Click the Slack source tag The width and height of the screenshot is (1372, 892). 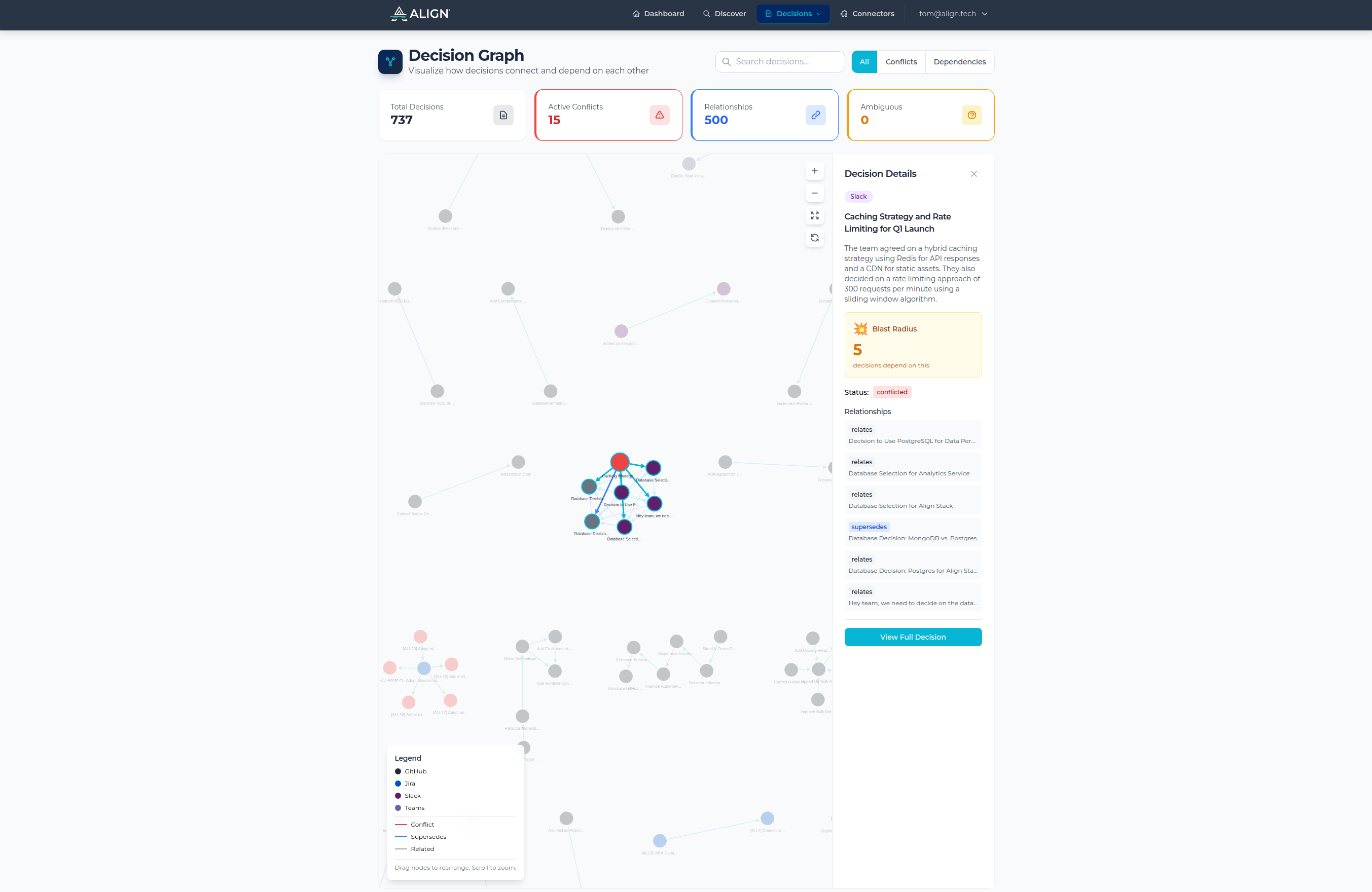[858, 197]
